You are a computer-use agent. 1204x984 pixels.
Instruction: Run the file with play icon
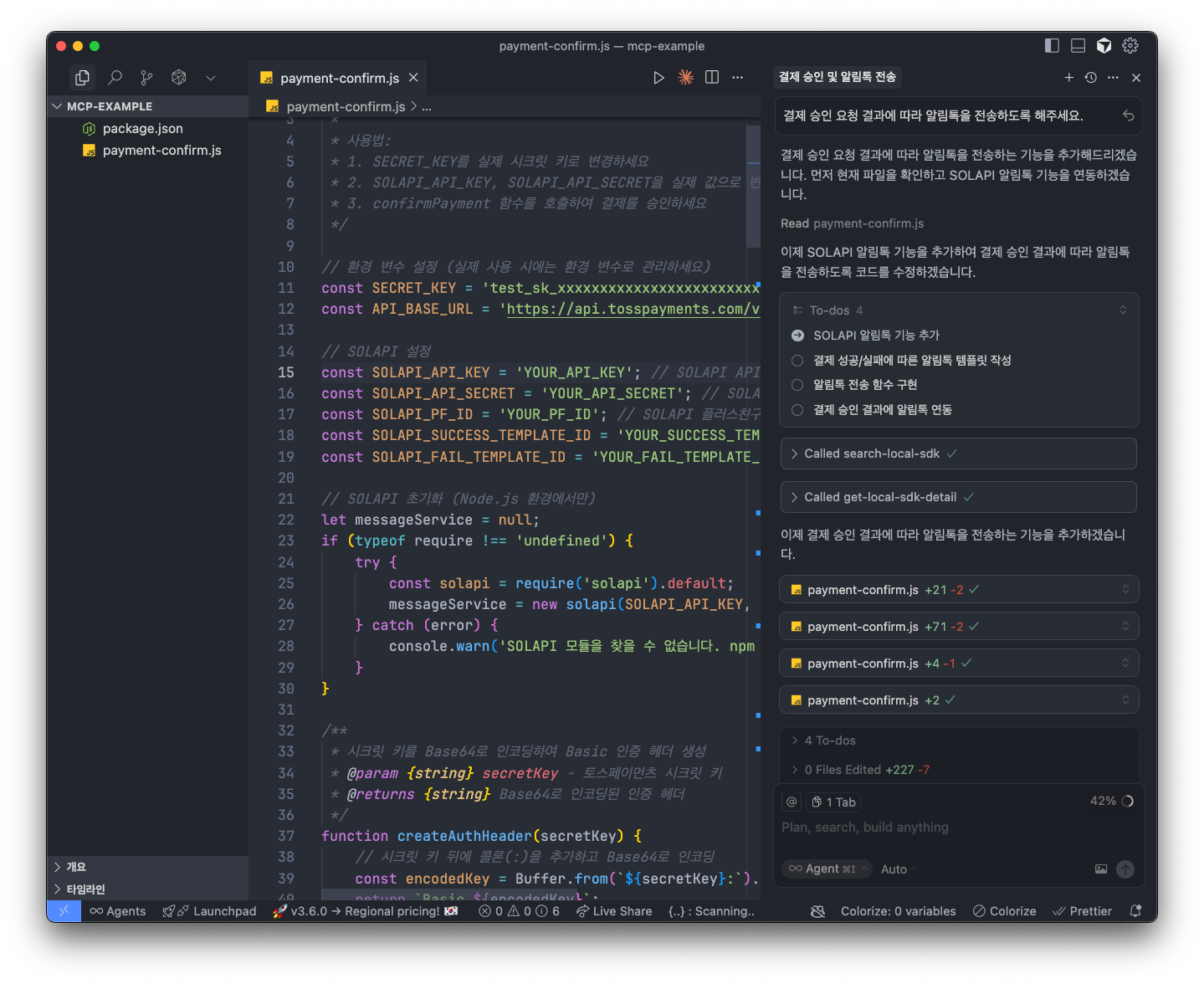(x=658, y=78)
